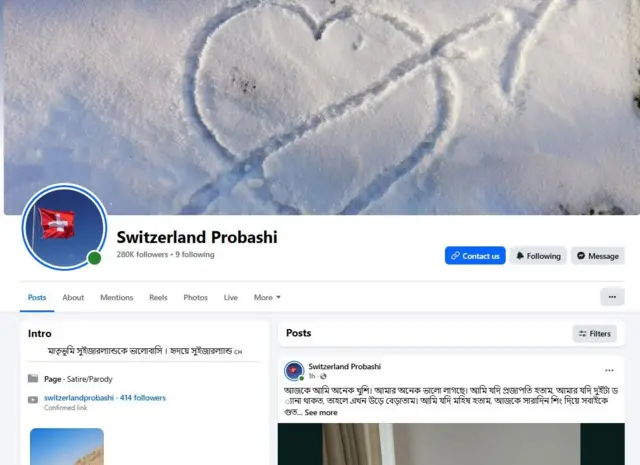Click the blue Contact us button
The image size is (640, 465).
pyautogui.click(x=475, y=256)
